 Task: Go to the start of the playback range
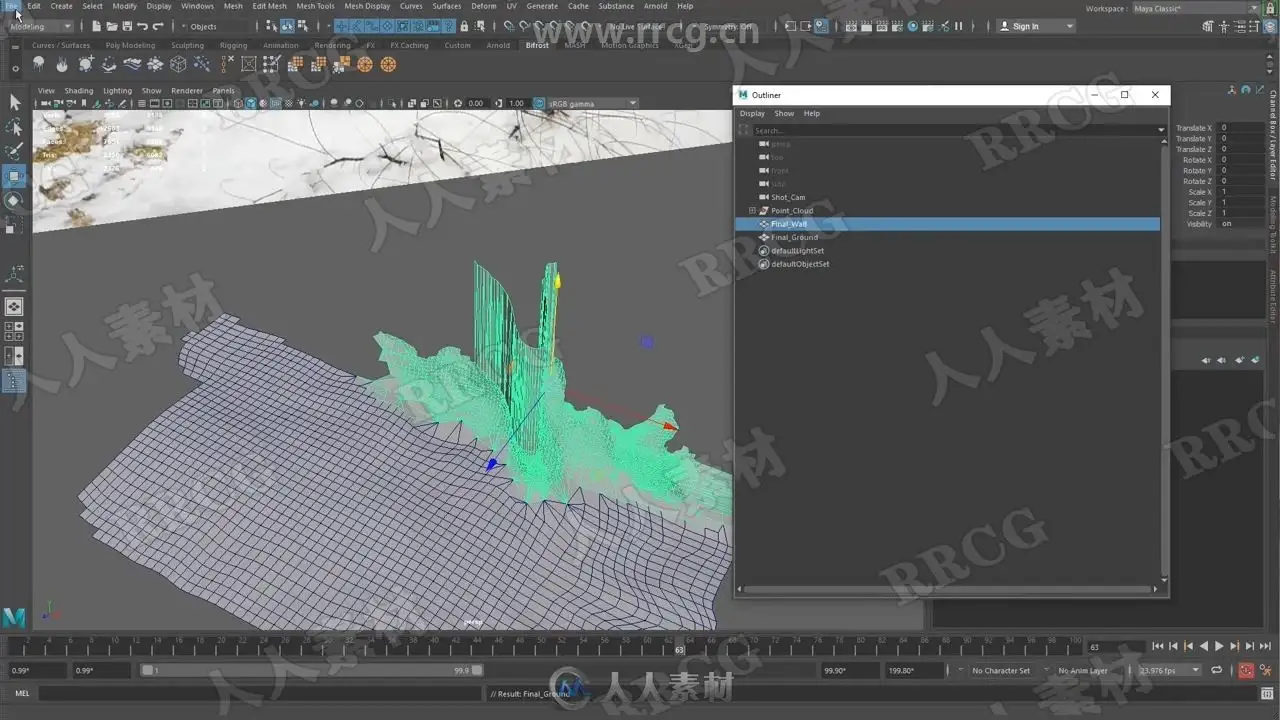tap(1158, 646)
